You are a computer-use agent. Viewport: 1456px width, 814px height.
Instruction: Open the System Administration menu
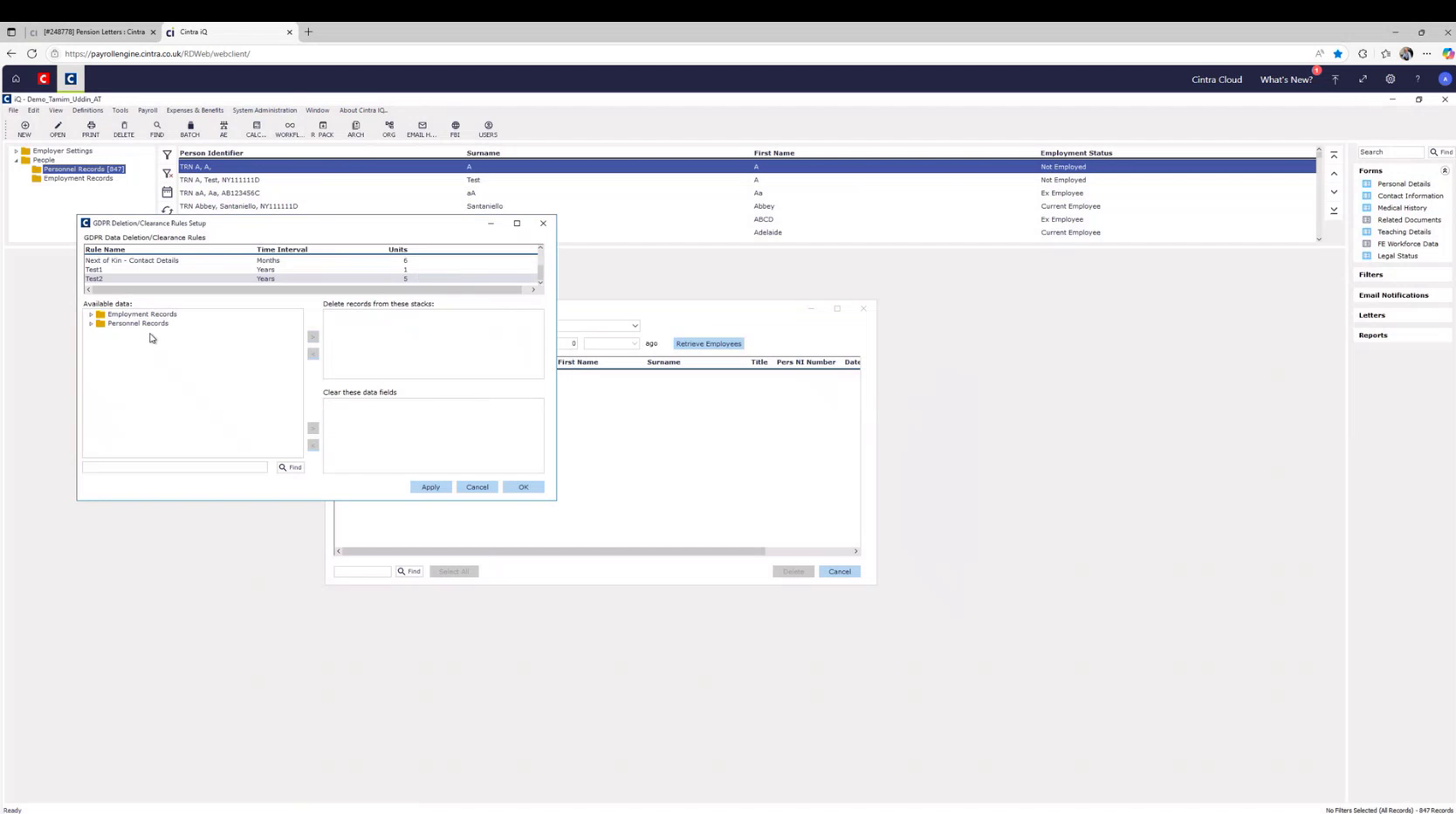point(264,110)
